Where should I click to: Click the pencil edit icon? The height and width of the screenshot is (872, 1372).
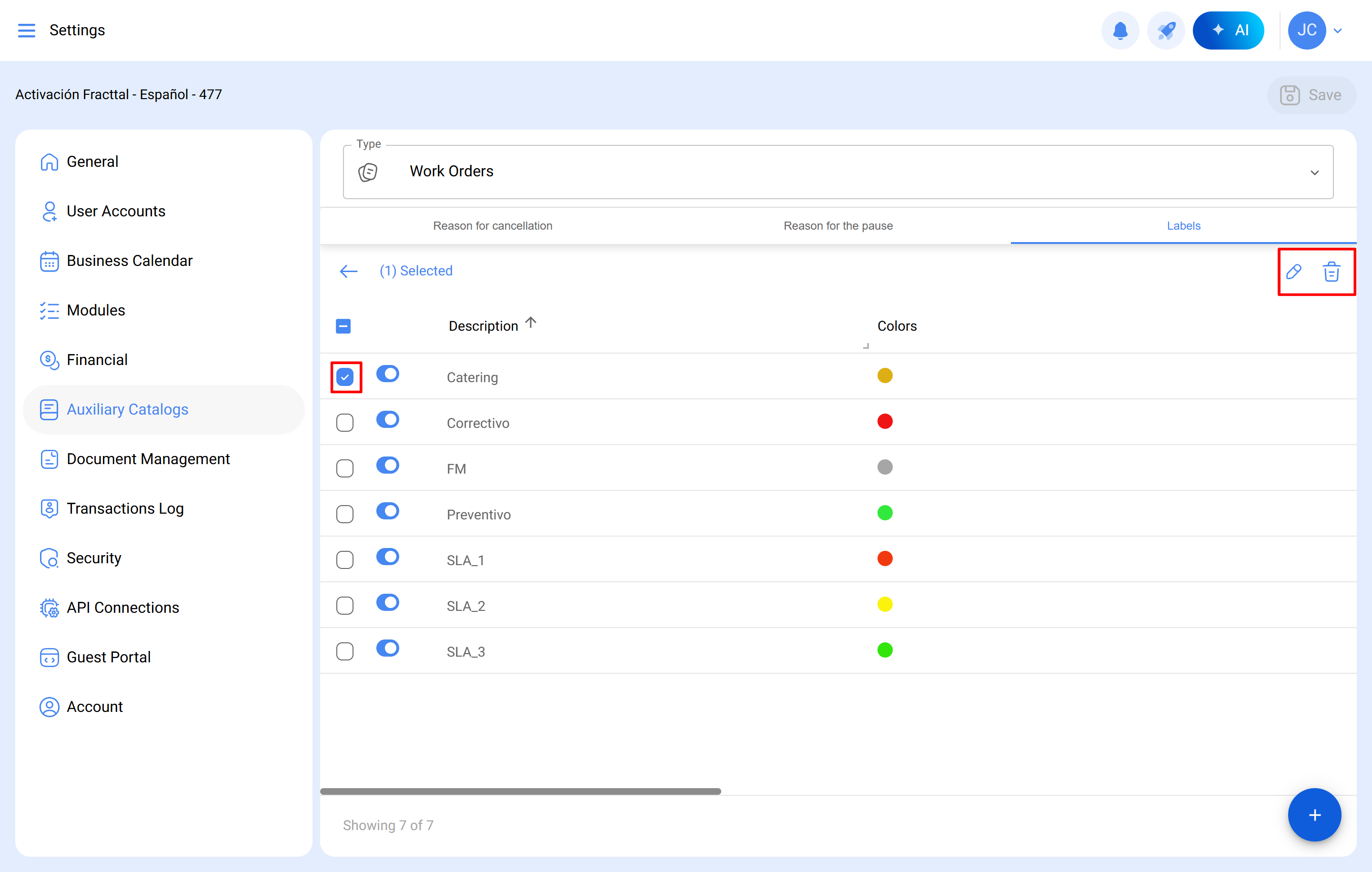point(1293,272)
